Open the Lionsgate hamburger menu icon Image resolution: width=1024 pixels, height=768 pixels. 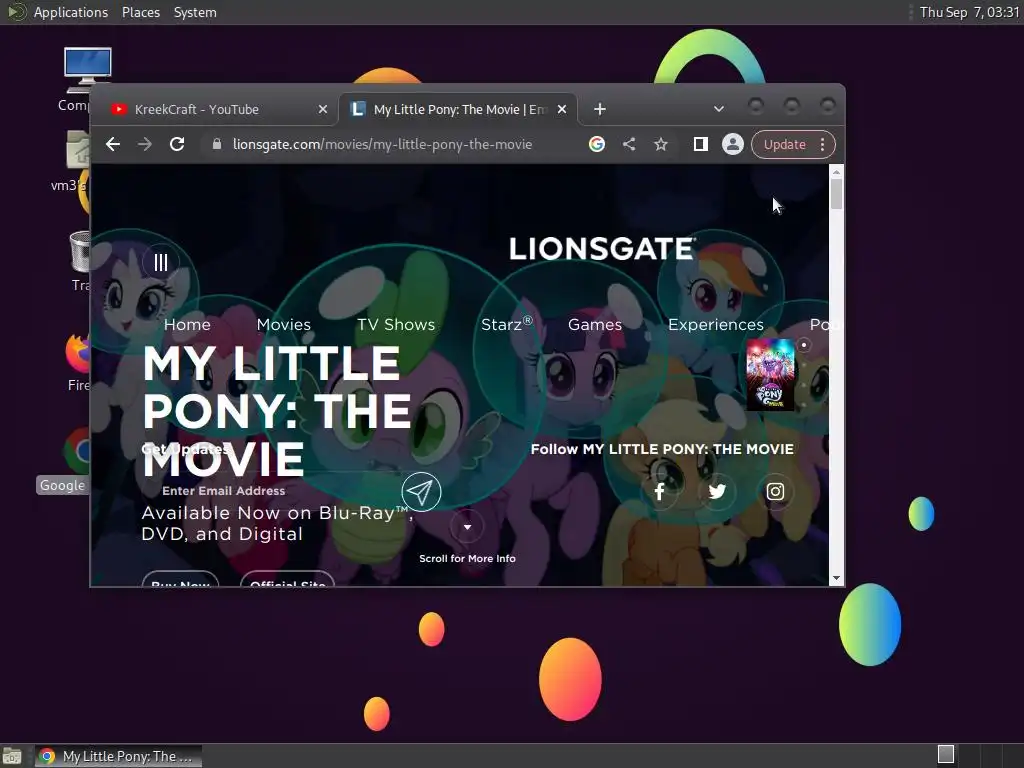[161, 263]
